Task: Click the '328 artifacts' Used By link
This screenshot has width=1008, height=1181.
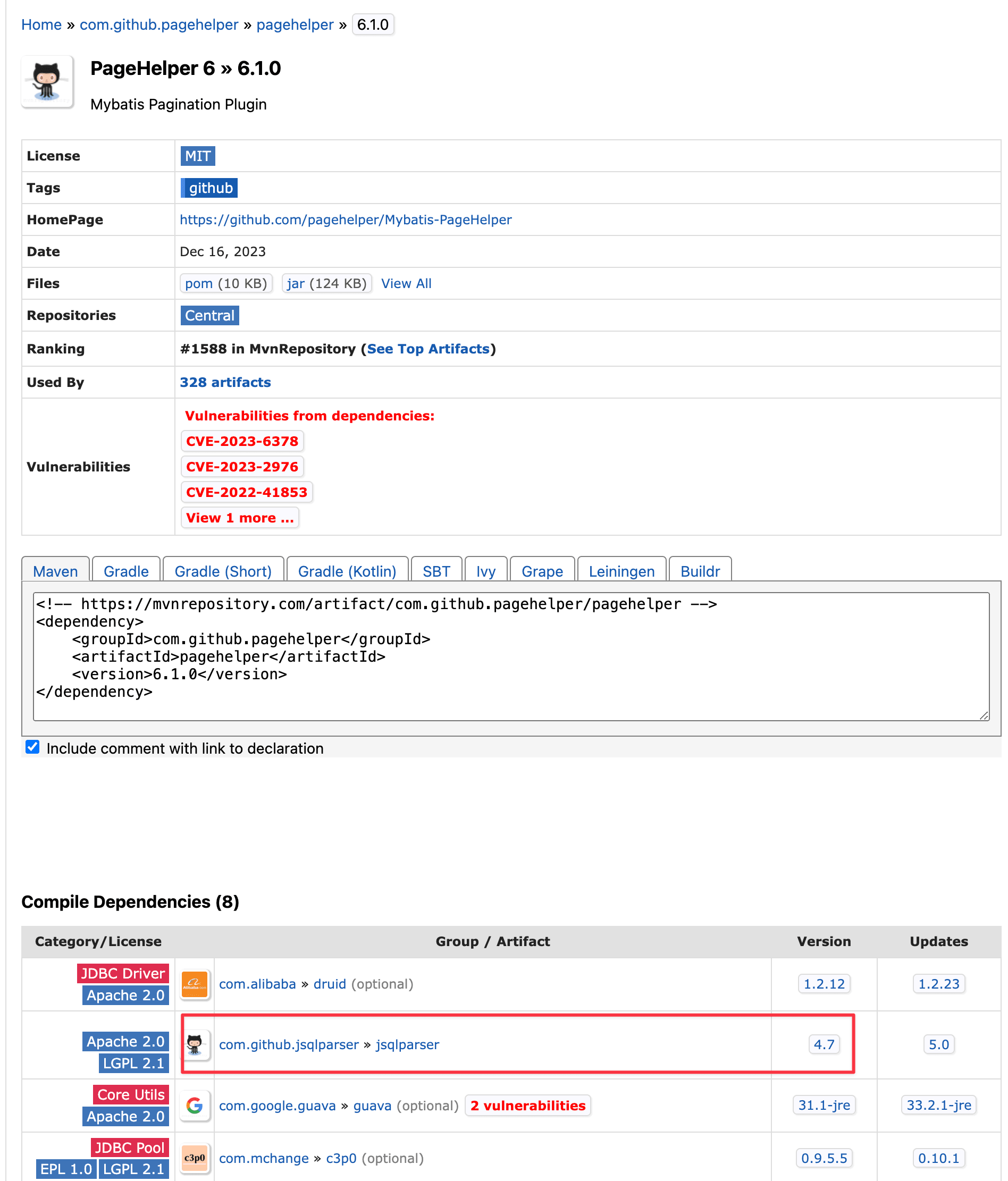Action: 225,382
